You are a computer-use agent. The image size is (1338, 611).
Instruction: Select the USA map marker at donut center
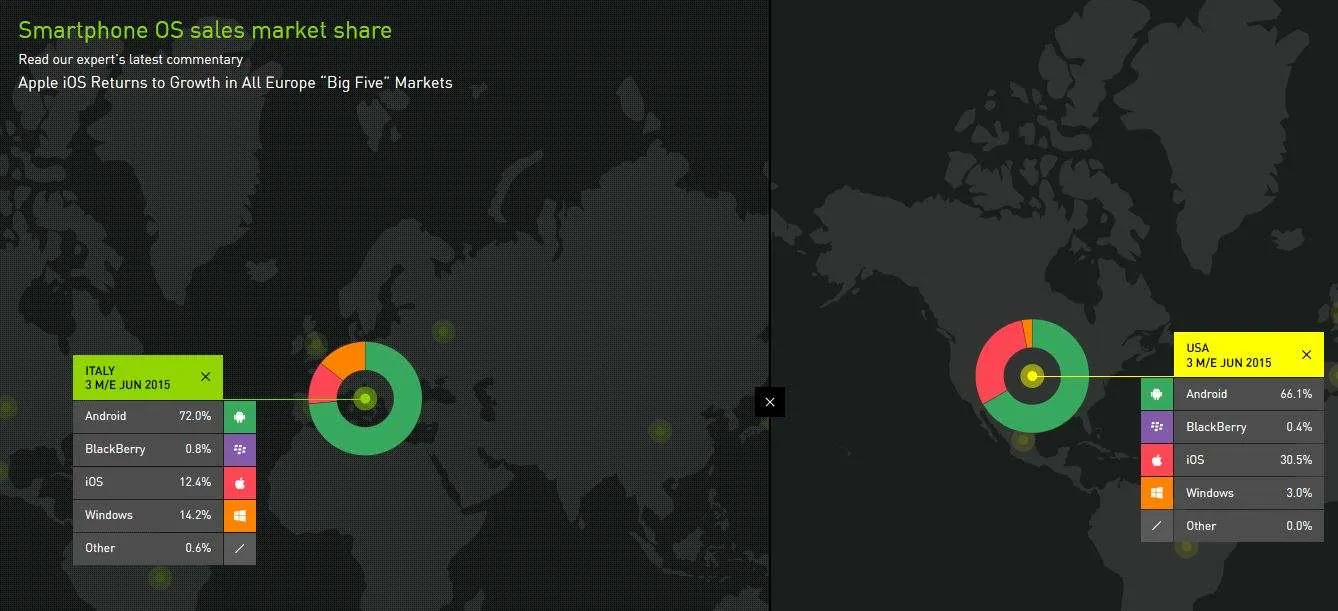coord(1032,376)
